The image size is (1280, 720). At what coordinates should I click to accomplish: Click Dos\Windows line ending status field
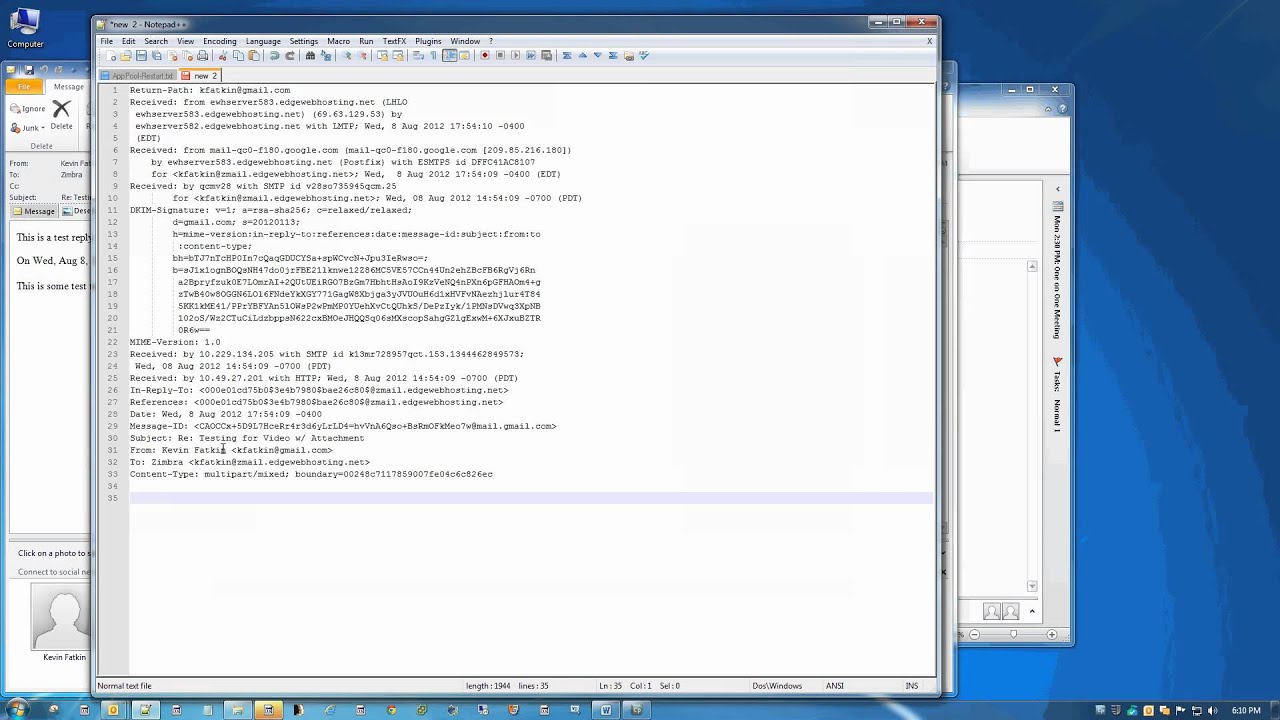tap(777, 686)
